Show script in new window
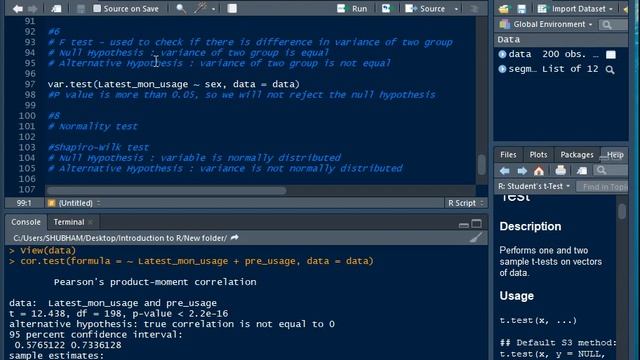This screenshot has width=640, height=360. click(56, 9)
